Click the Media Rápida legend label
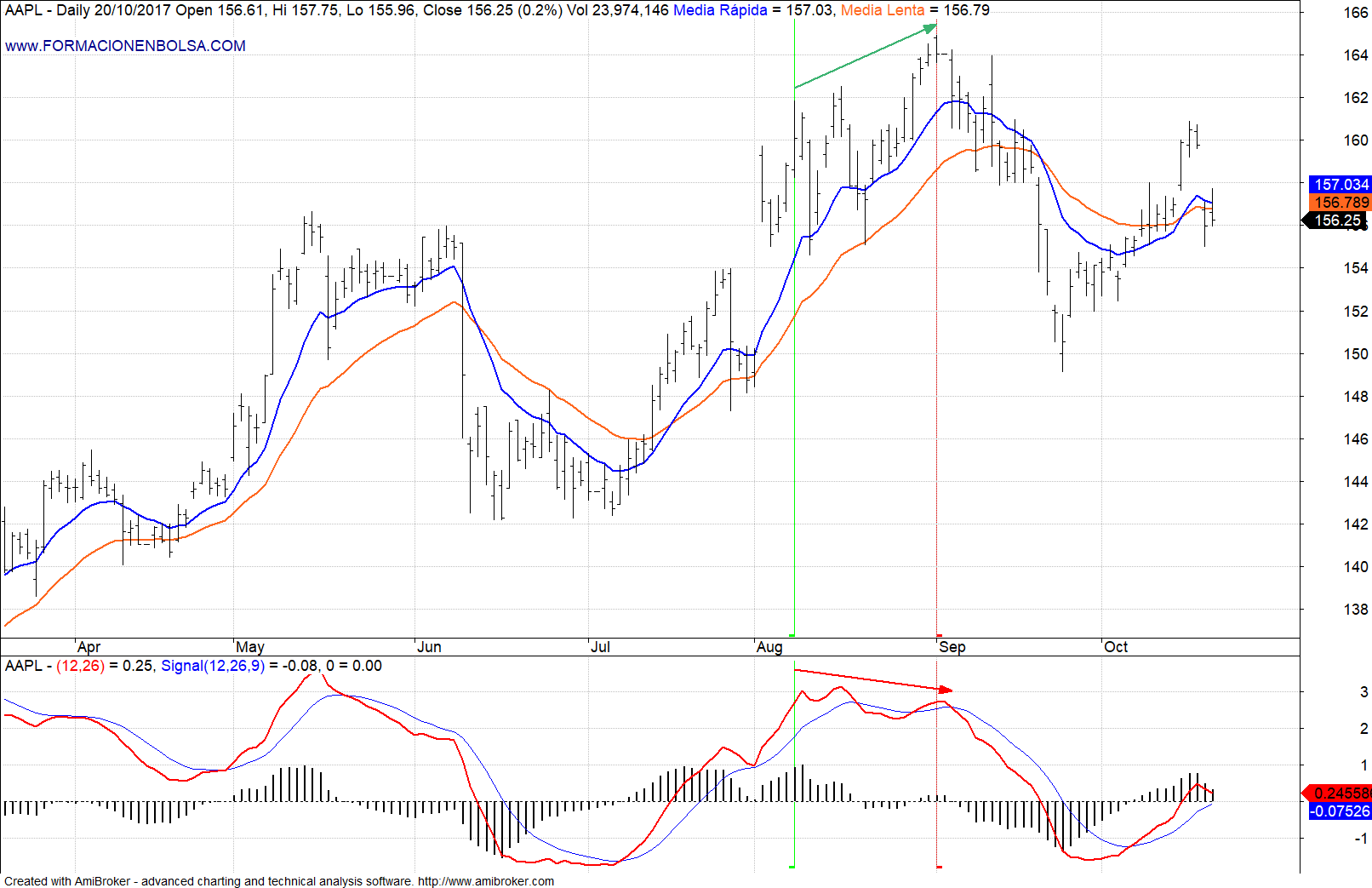 [720, 10]
